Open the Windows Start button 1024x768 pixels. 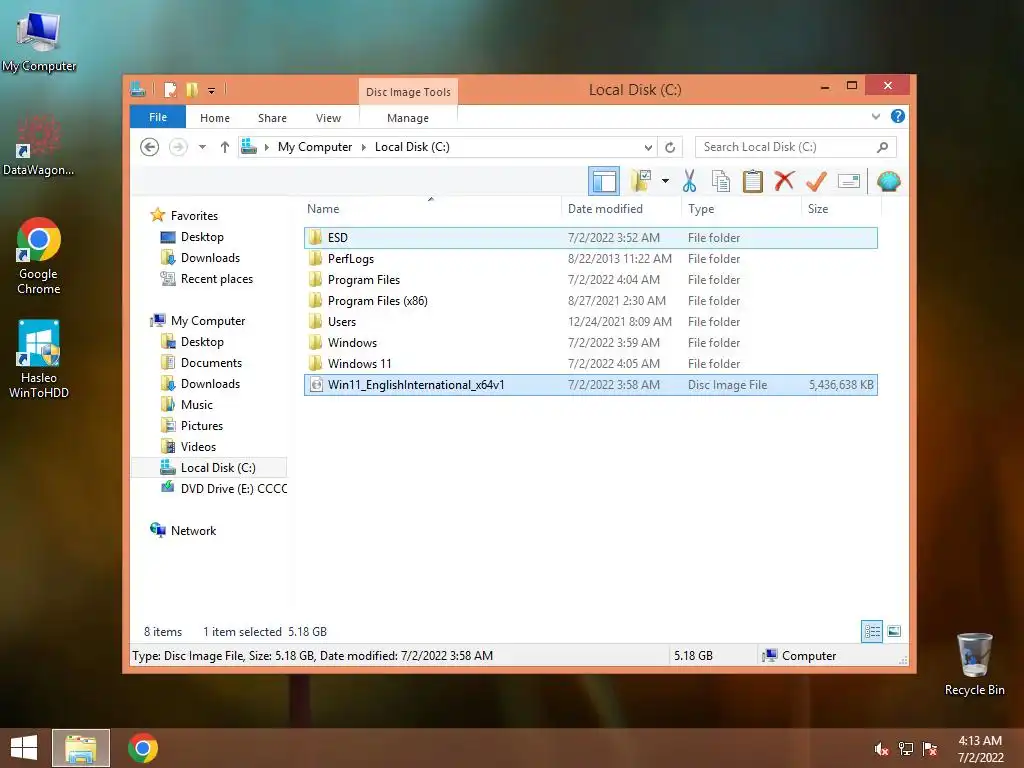pyautogui.click(x=24, y=748)
